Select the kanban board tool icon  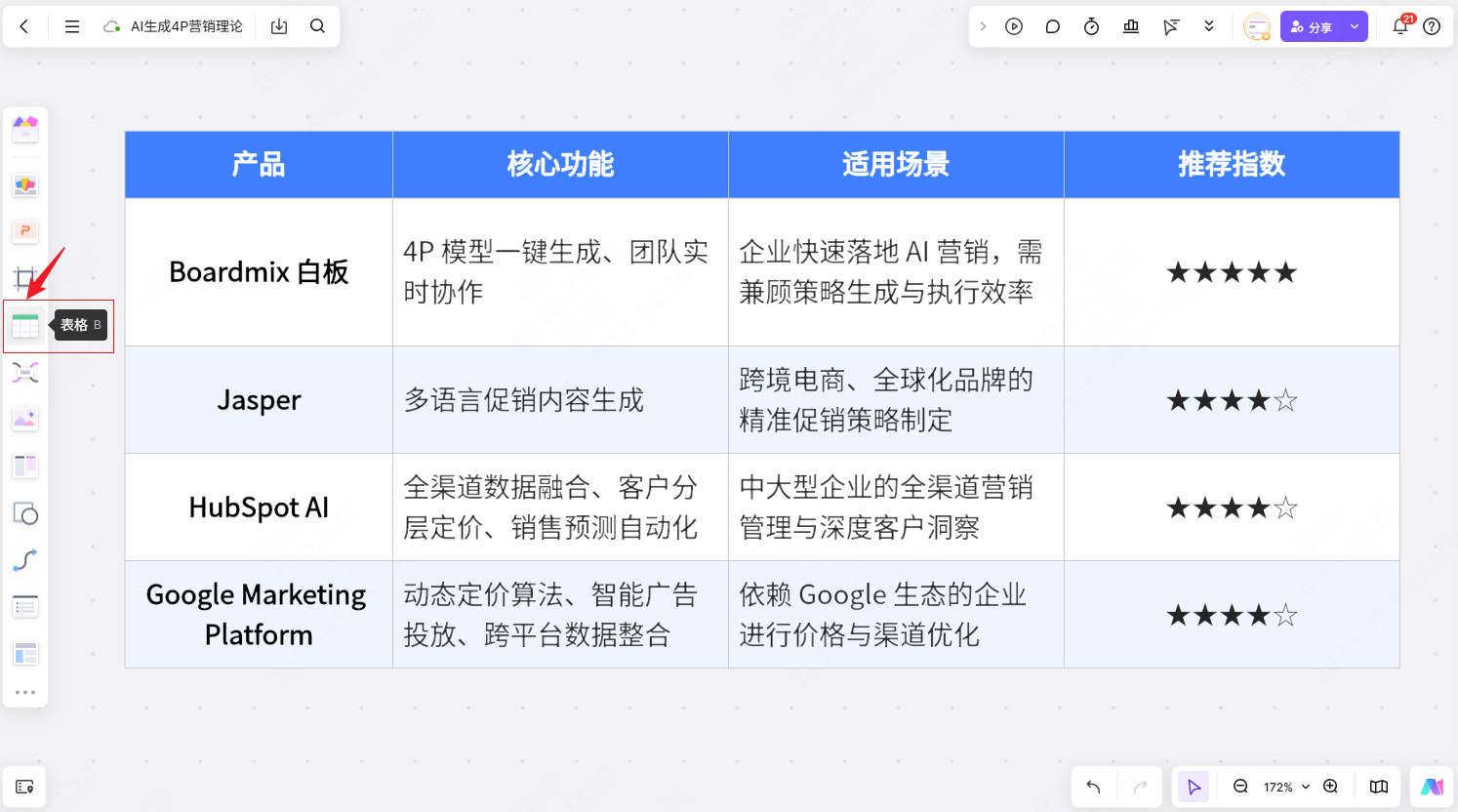[x=25, y=466]
